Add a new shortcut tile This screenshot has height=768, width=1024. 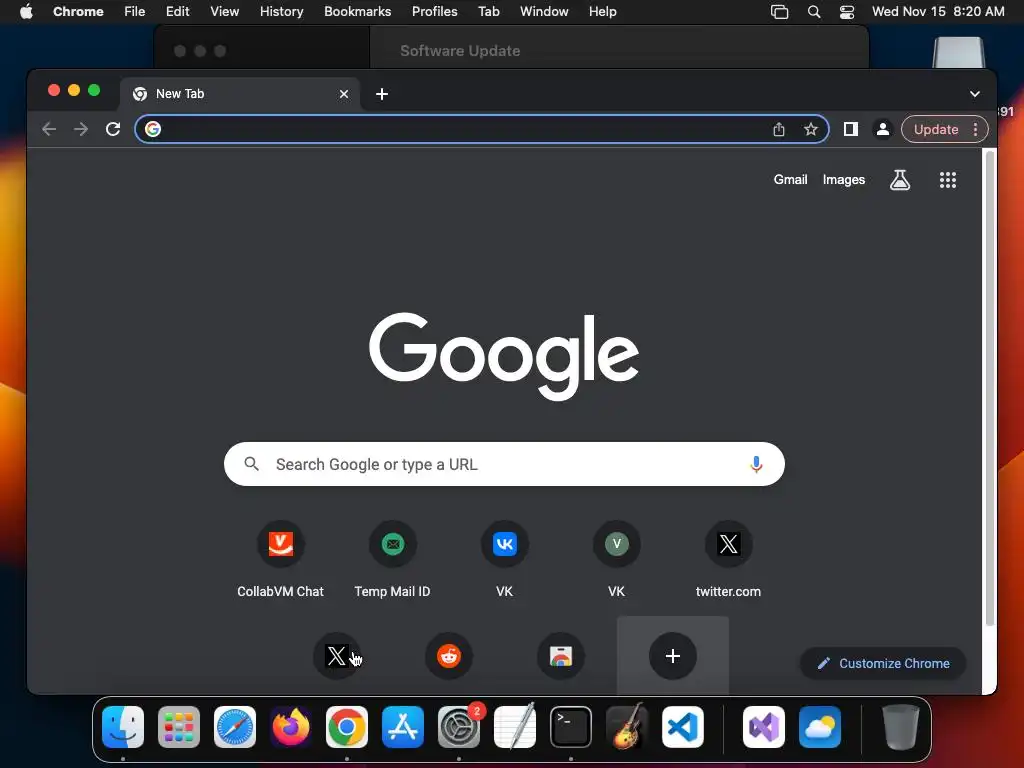click(673, 656)
